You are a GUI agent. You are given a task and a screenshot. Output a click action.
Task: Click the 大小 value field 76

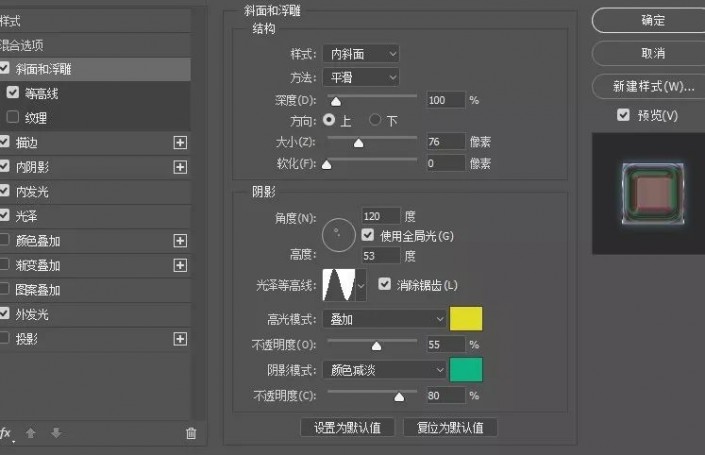(446, 142)
